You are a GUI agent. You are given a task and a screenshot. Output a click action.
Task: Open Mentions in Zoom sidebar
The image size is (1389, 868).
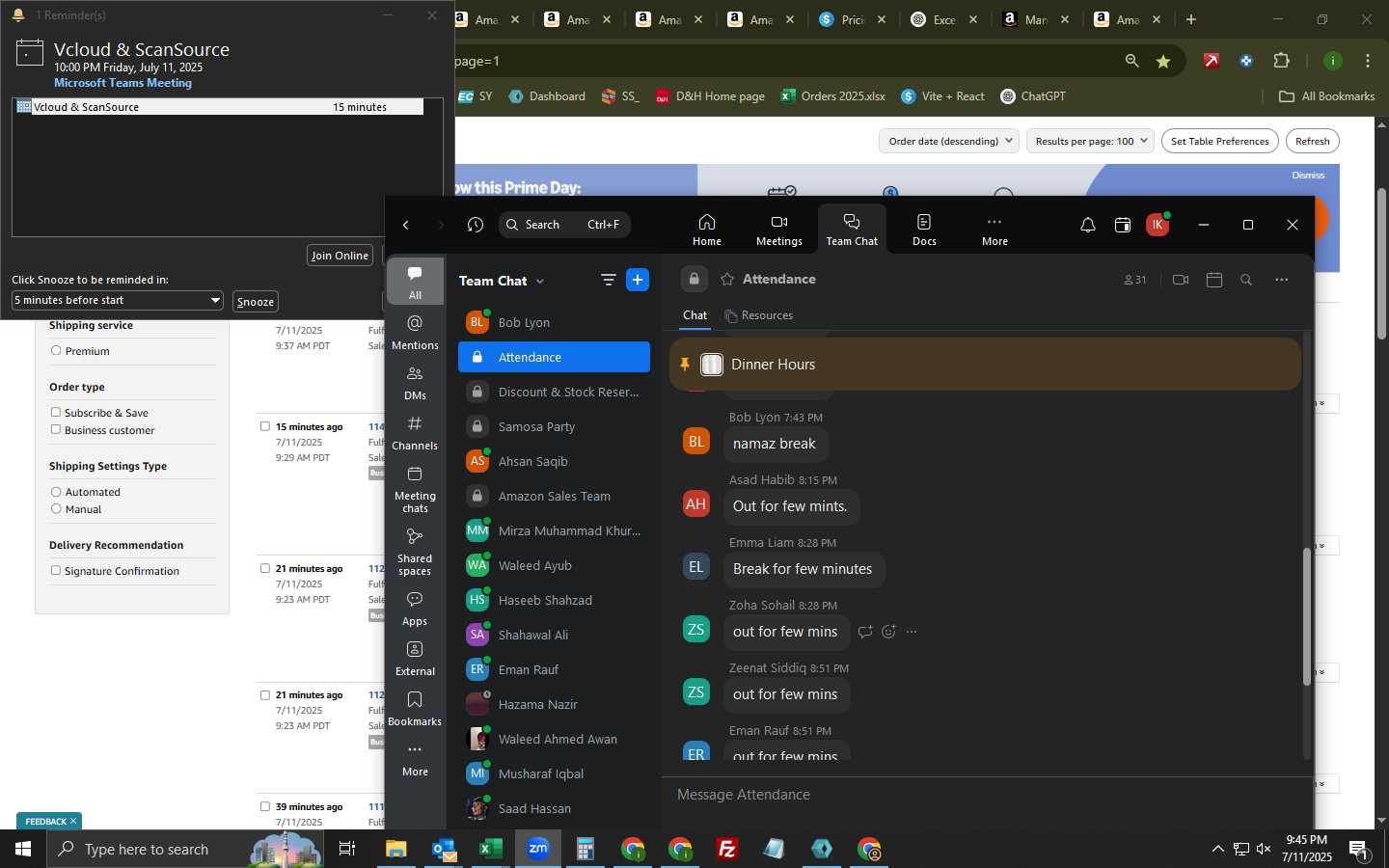click(415, 332)
